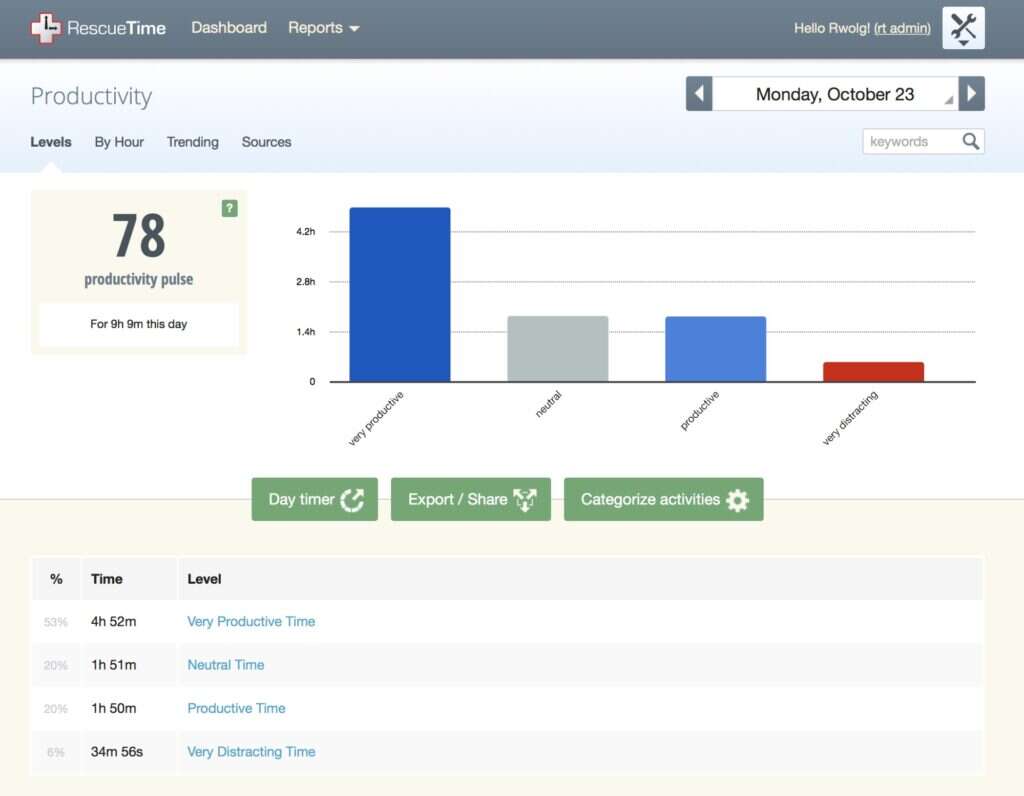Open the productivity pulse help question mark
The image size is (1024, 796).
point(230,209)
